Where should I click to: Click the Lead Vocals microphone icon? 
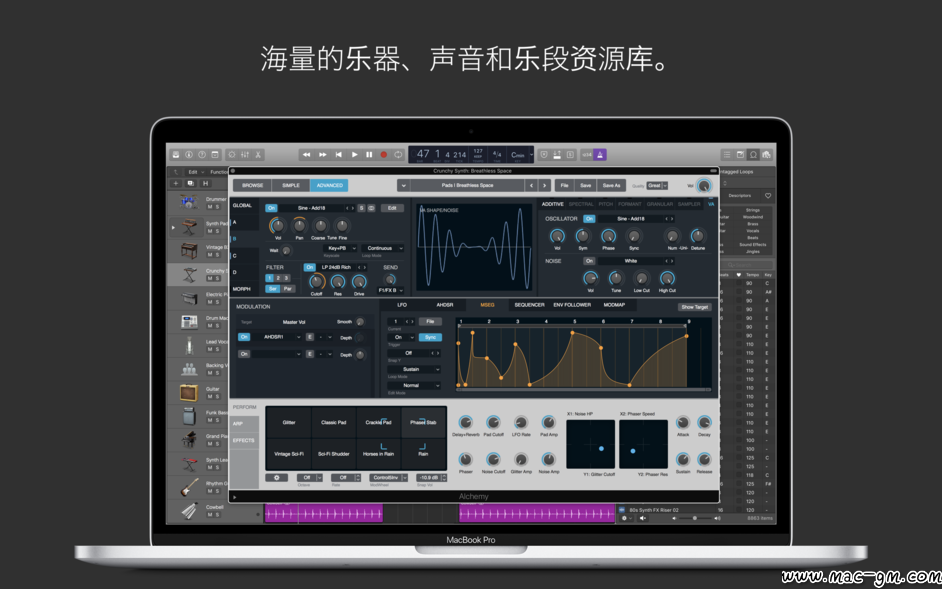point(189,345)
